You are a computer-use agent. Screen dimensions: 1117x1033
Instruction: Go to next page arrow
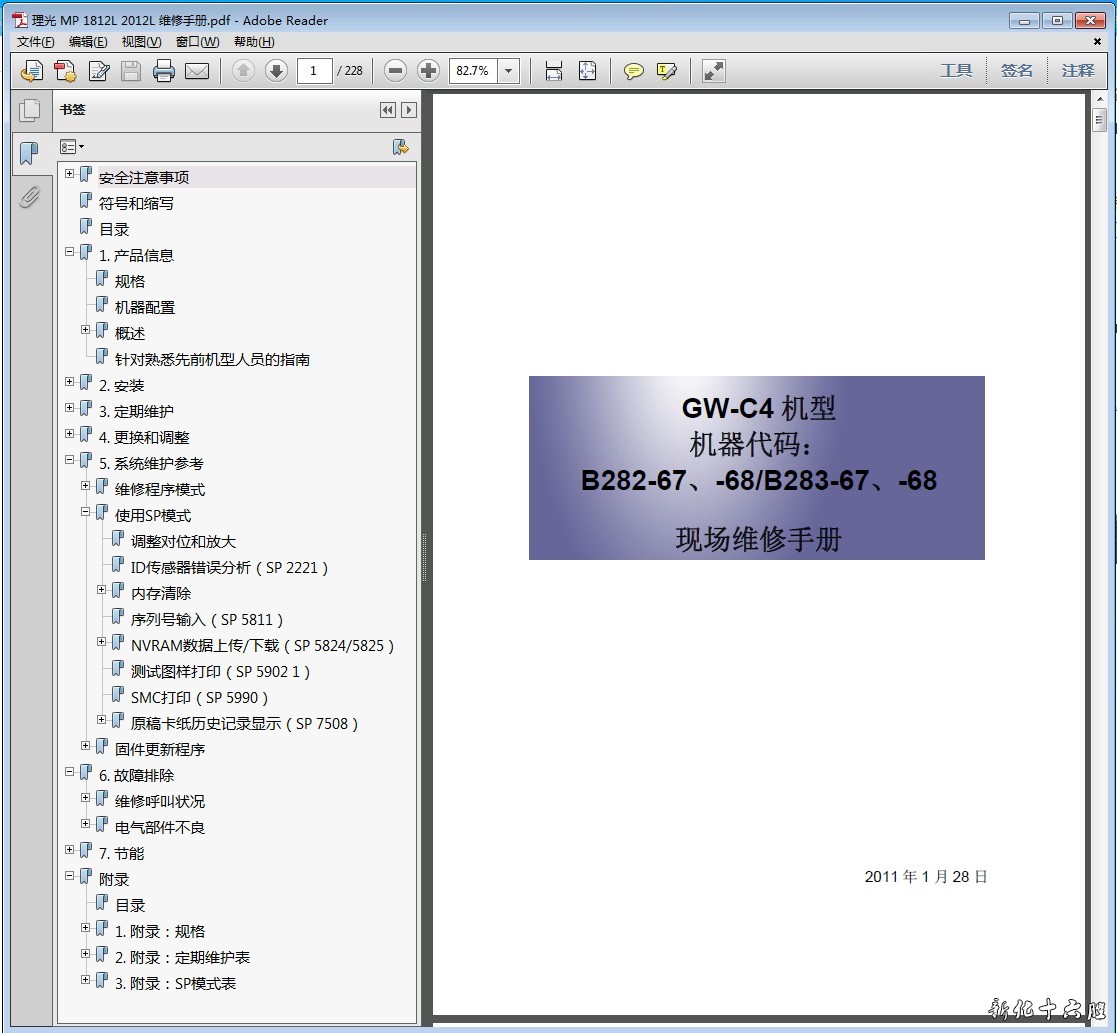pos(276,71)
